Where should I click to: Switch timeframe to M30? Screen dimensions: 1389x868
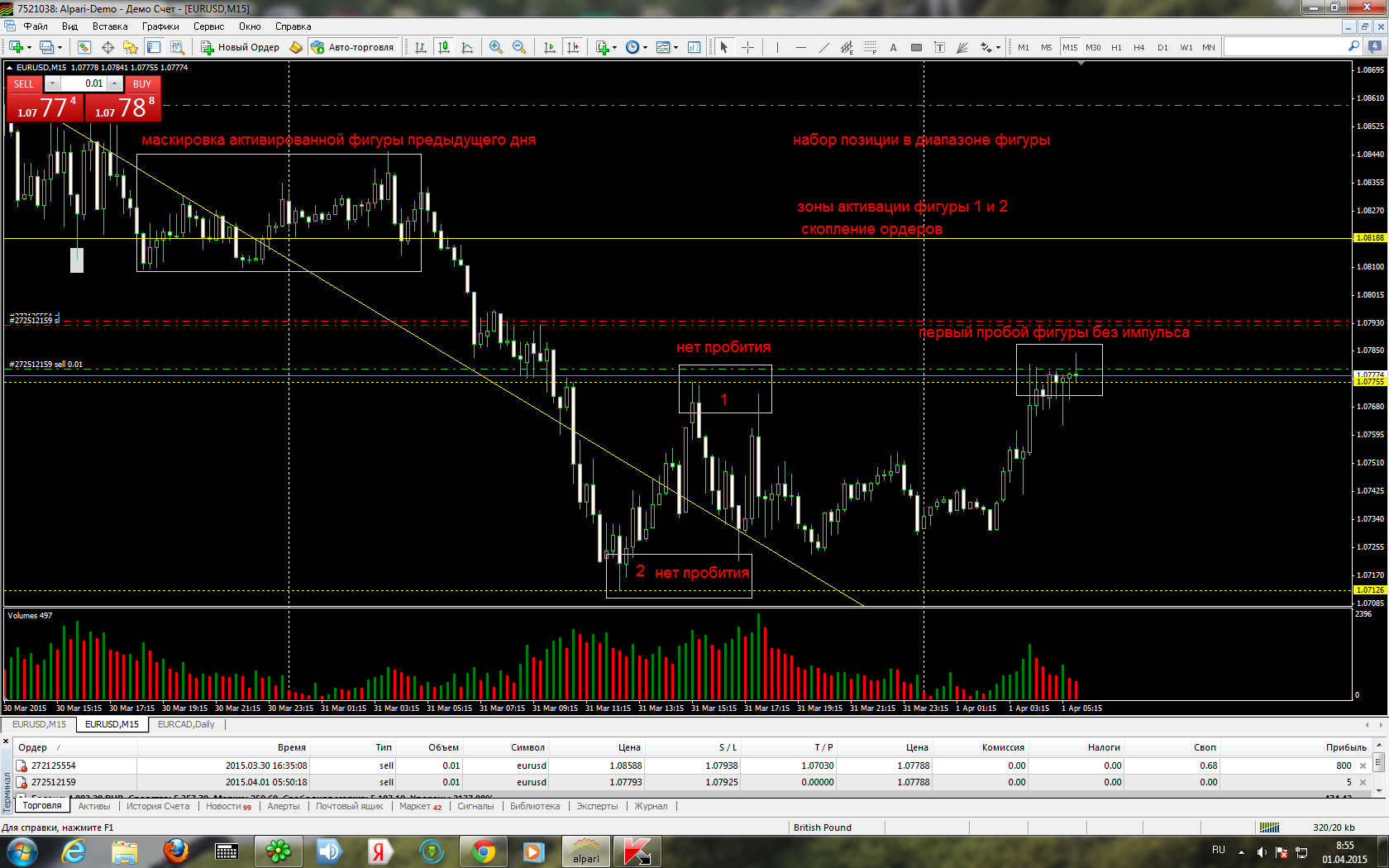coord(1093,47)
